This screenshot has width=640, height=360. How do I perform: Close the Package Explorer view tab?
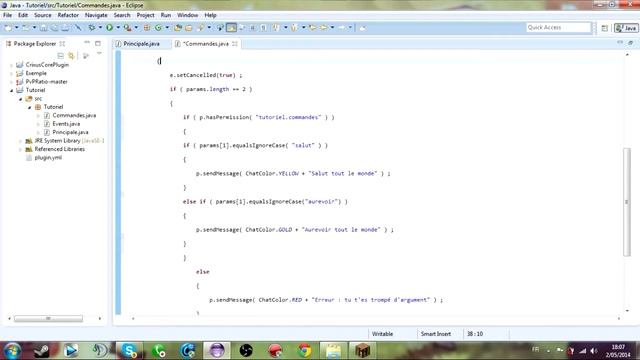click(x=62, y=43)
